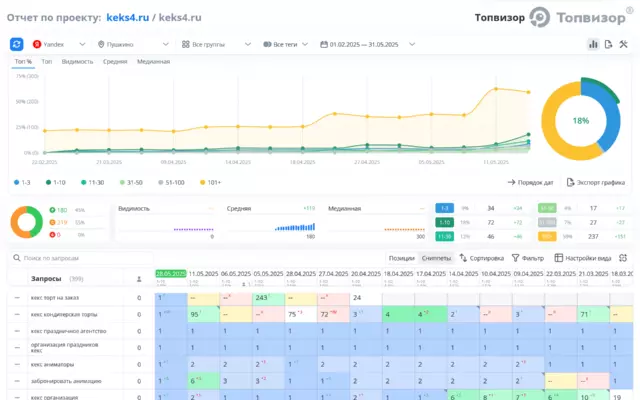Click the 11.05.2025 date column header
The width and height of the screenshot is (640, 400).
203,273
